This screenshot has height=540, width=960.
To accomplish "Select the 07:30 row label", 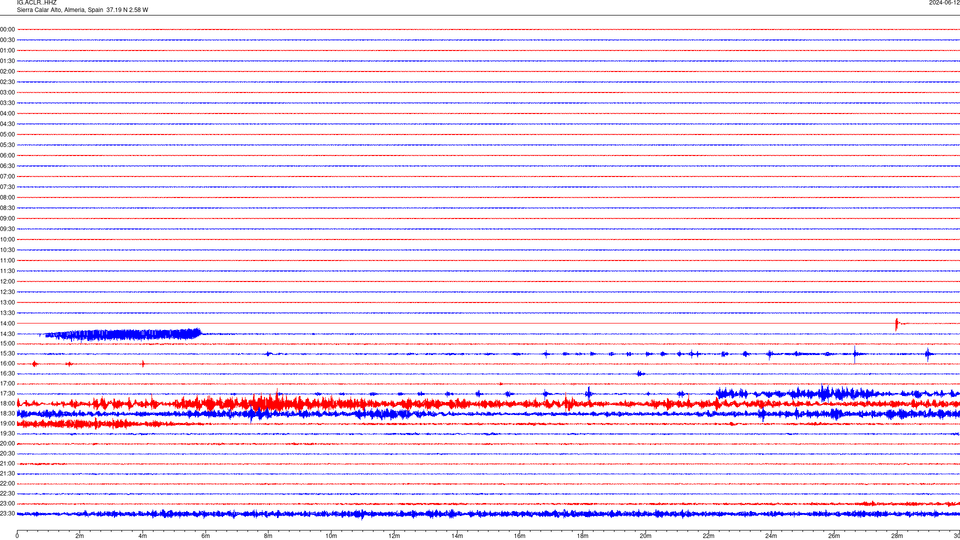I will pos(7,187).
